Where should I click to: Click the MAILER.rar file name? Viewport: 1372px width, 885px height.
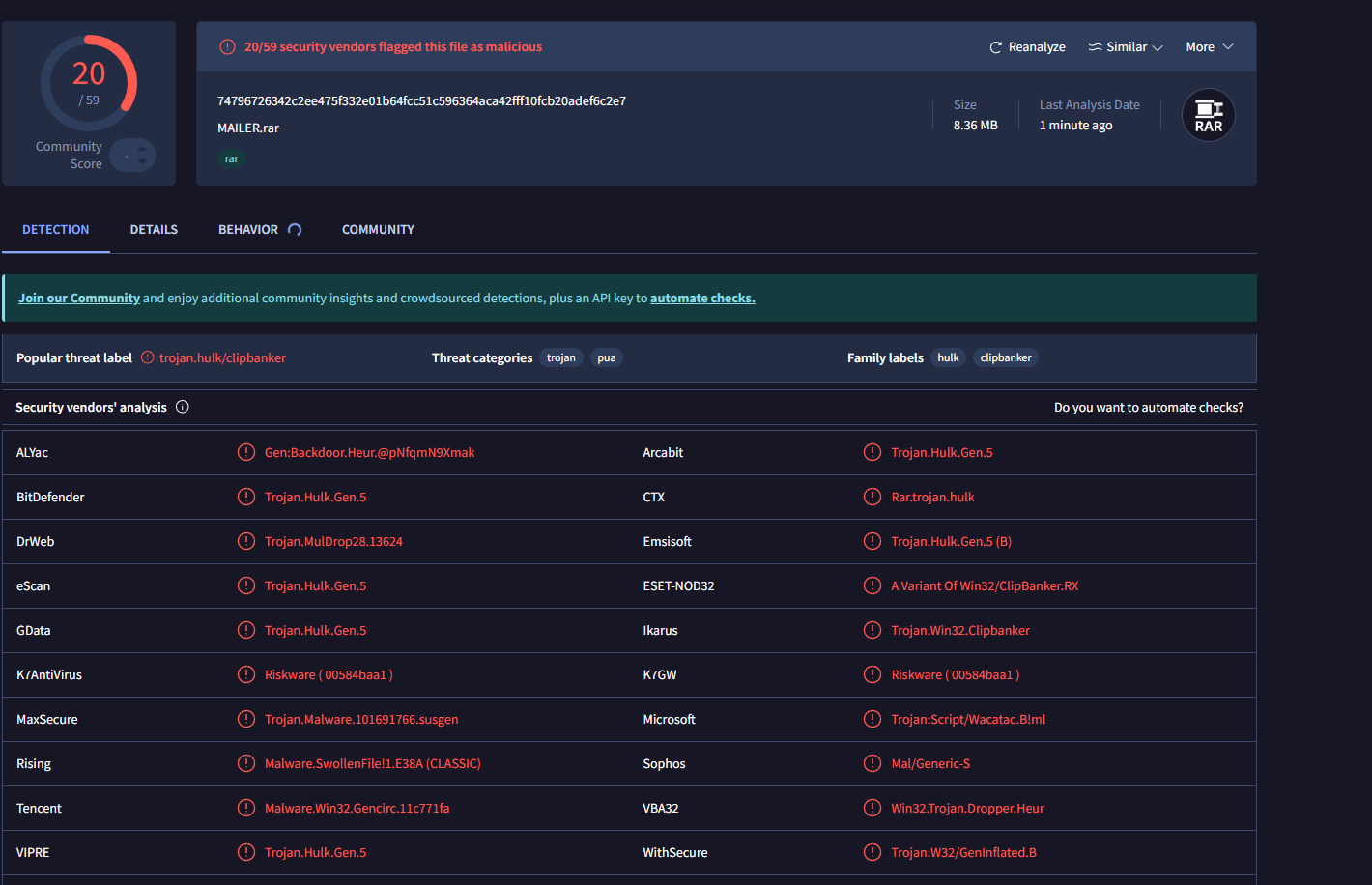tap(248, 128)
